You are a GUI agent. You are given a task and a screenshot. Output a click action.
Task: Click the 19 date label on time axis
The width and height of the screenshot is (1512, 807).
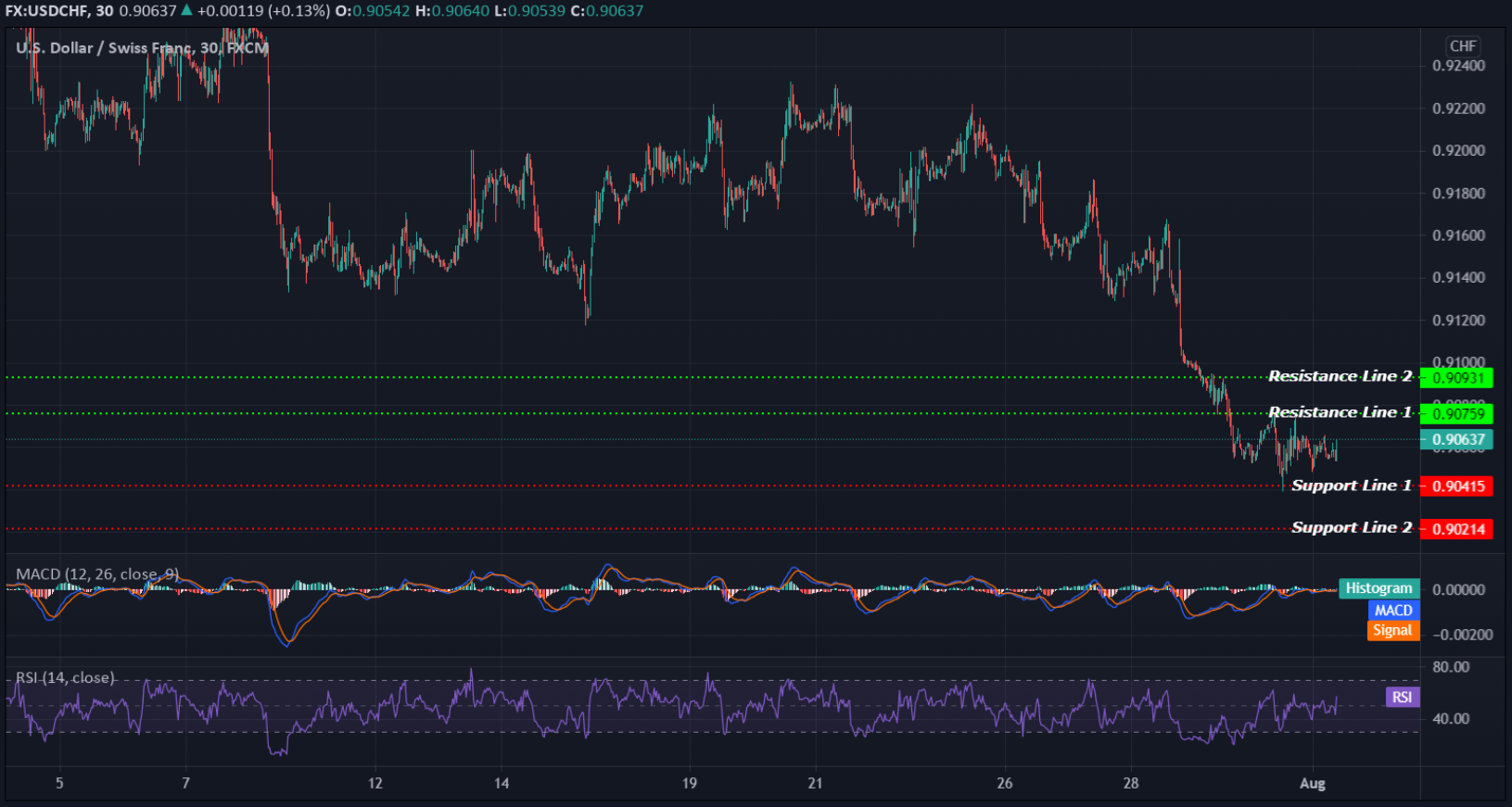point(690,784)
